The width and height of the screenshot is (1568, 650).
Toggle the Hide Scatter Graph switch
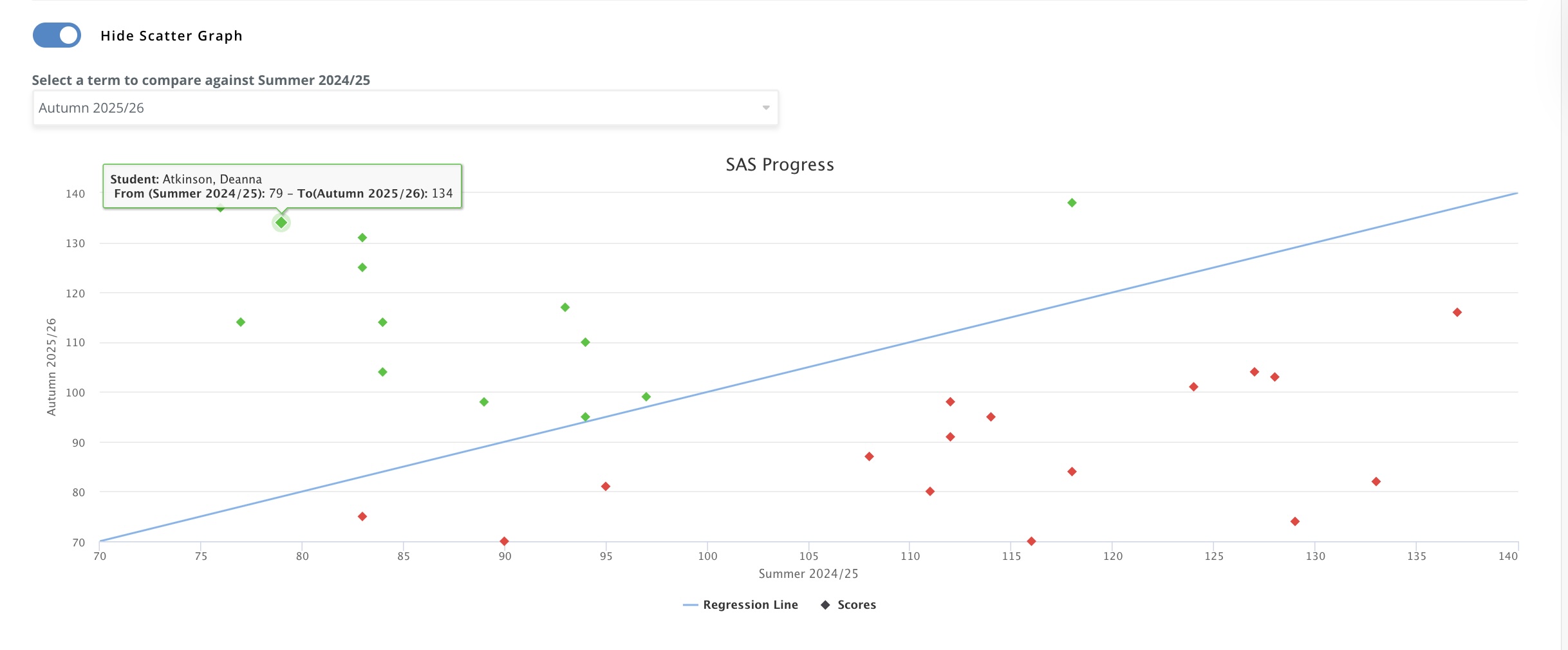57,35
